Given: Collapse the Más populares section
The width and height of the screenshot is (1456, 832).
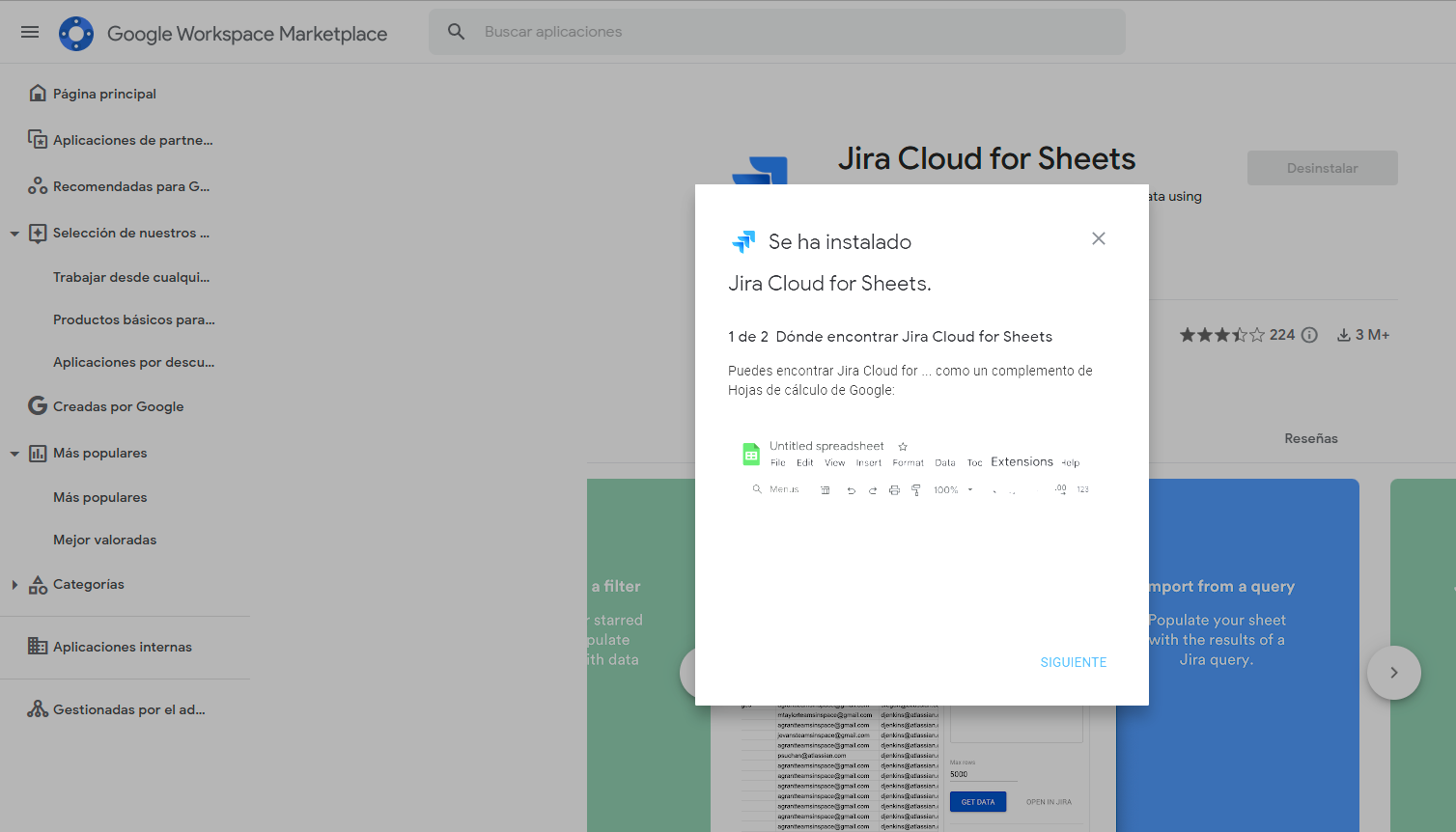Looking at the screenshot, I should 14,454.
